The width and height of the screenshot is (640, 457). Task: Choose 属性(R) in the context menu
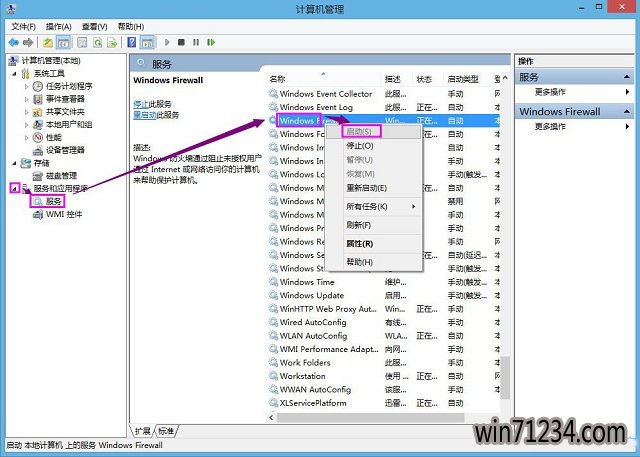point(374,244)
